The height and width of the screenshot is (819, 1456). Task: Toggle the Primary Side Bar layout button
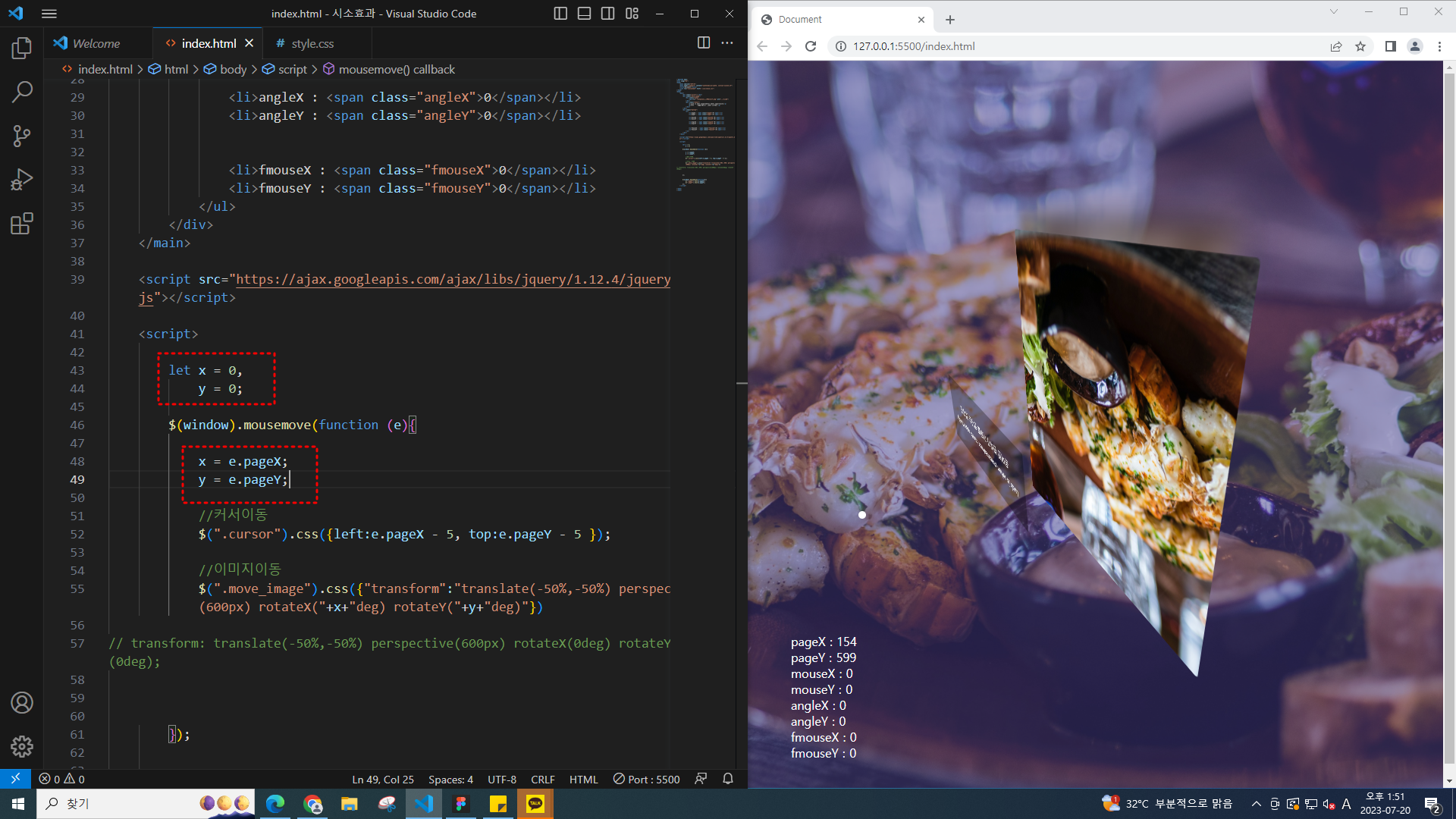[560, 14]
